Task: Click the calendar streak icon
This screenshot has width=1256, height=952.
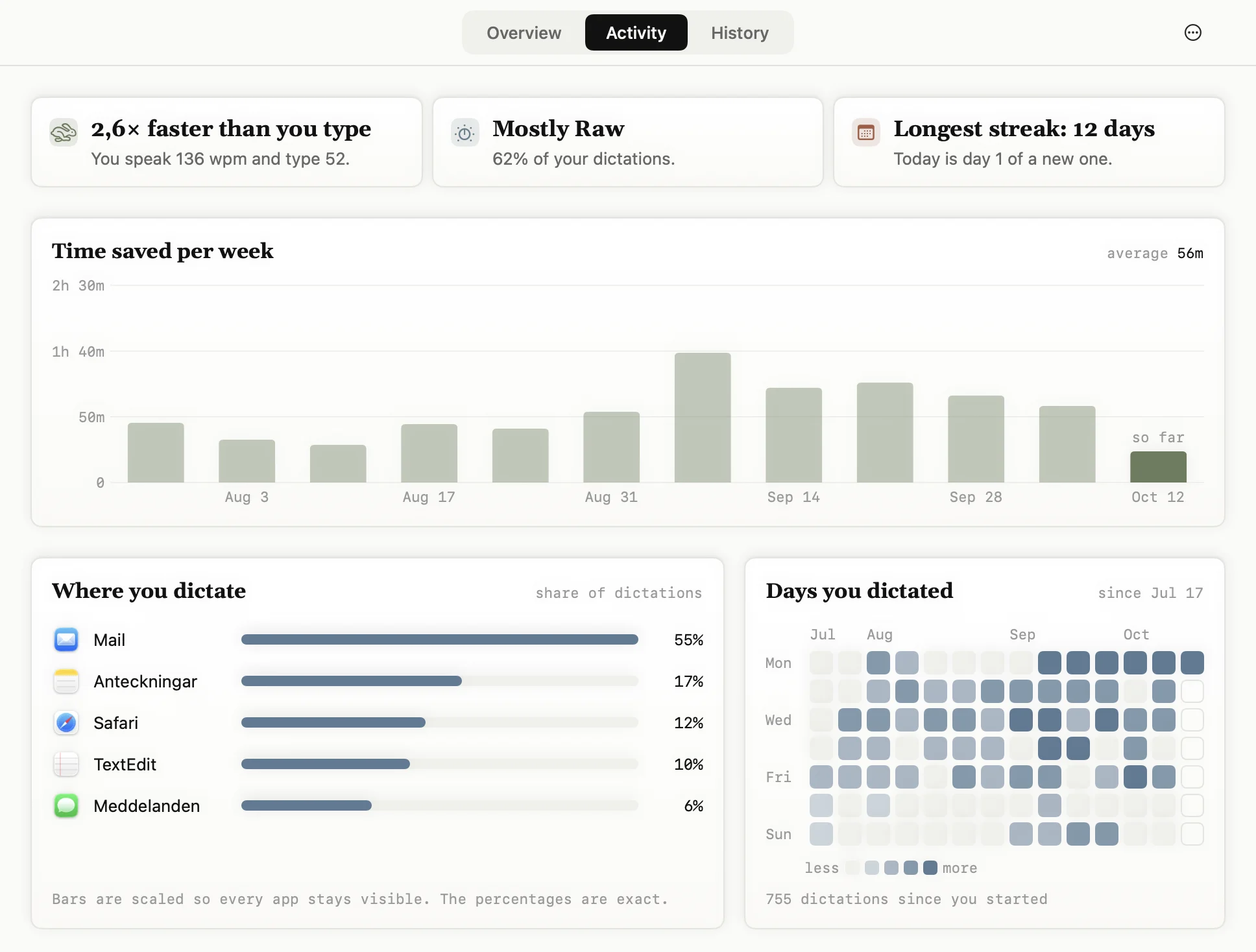Action: [866, 133]
